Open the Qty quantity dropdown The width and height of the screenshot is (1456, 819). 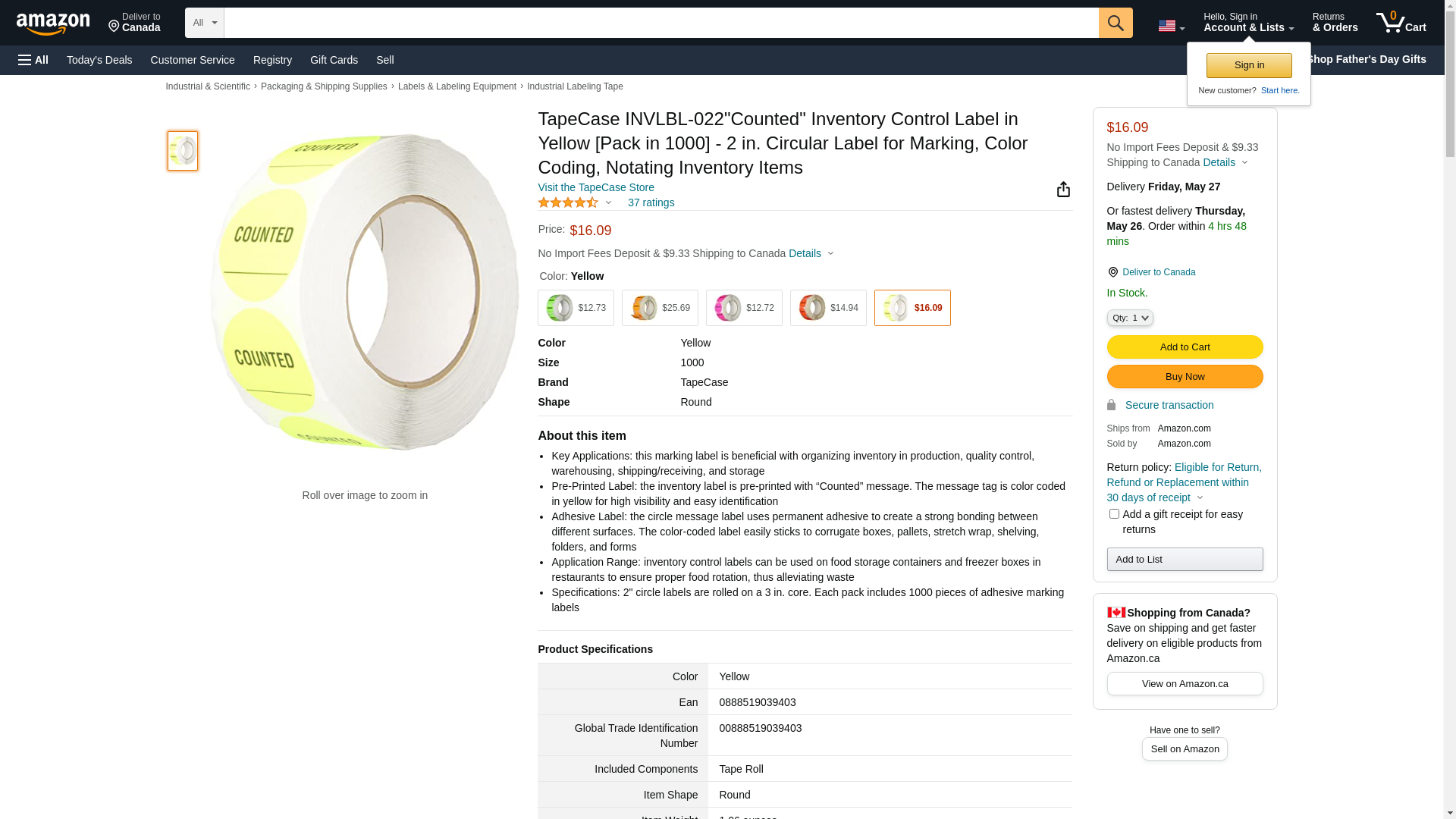(1130, 318)
